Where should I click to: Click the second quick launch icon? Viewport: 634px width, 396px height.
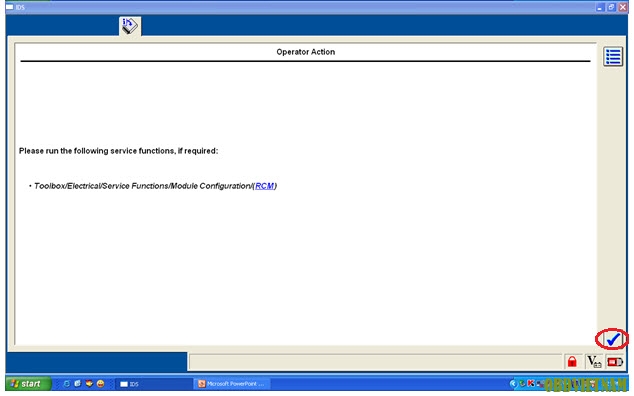(78, 383)
